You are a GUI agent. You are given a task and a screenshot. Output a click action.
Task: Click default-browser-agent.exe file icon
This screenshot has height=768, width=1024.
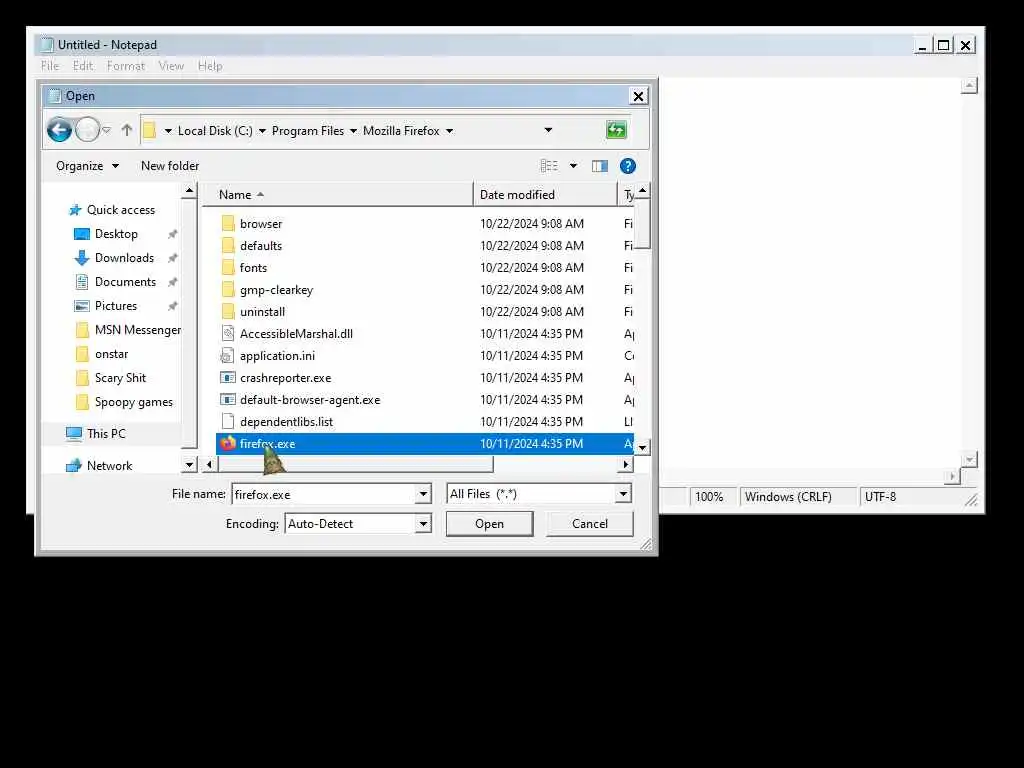pyautogui.click(x=228, y=400)
